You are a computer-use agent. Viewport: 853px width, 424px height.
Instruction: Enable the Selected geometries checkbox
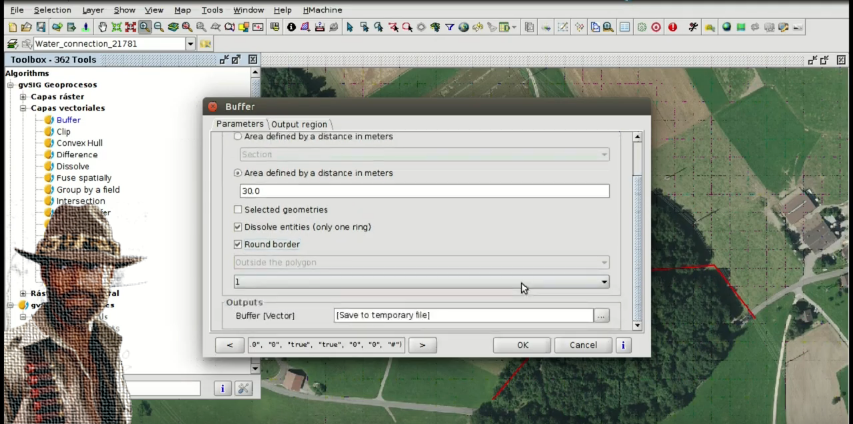point(238,210)
